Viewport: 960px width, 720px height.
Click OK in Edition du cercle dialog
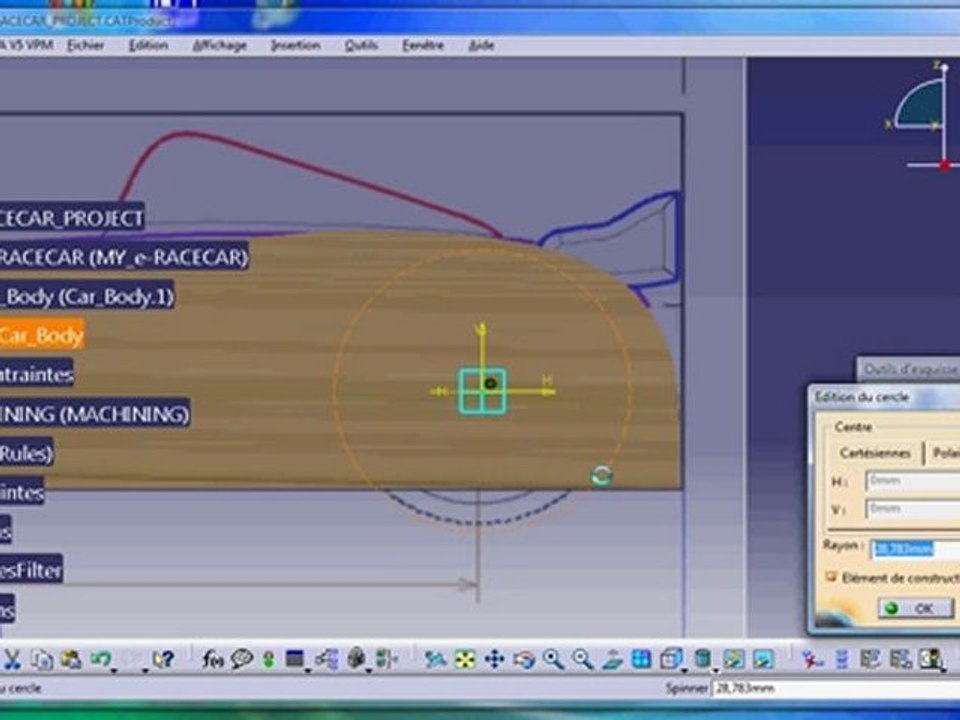pos(916,608)
